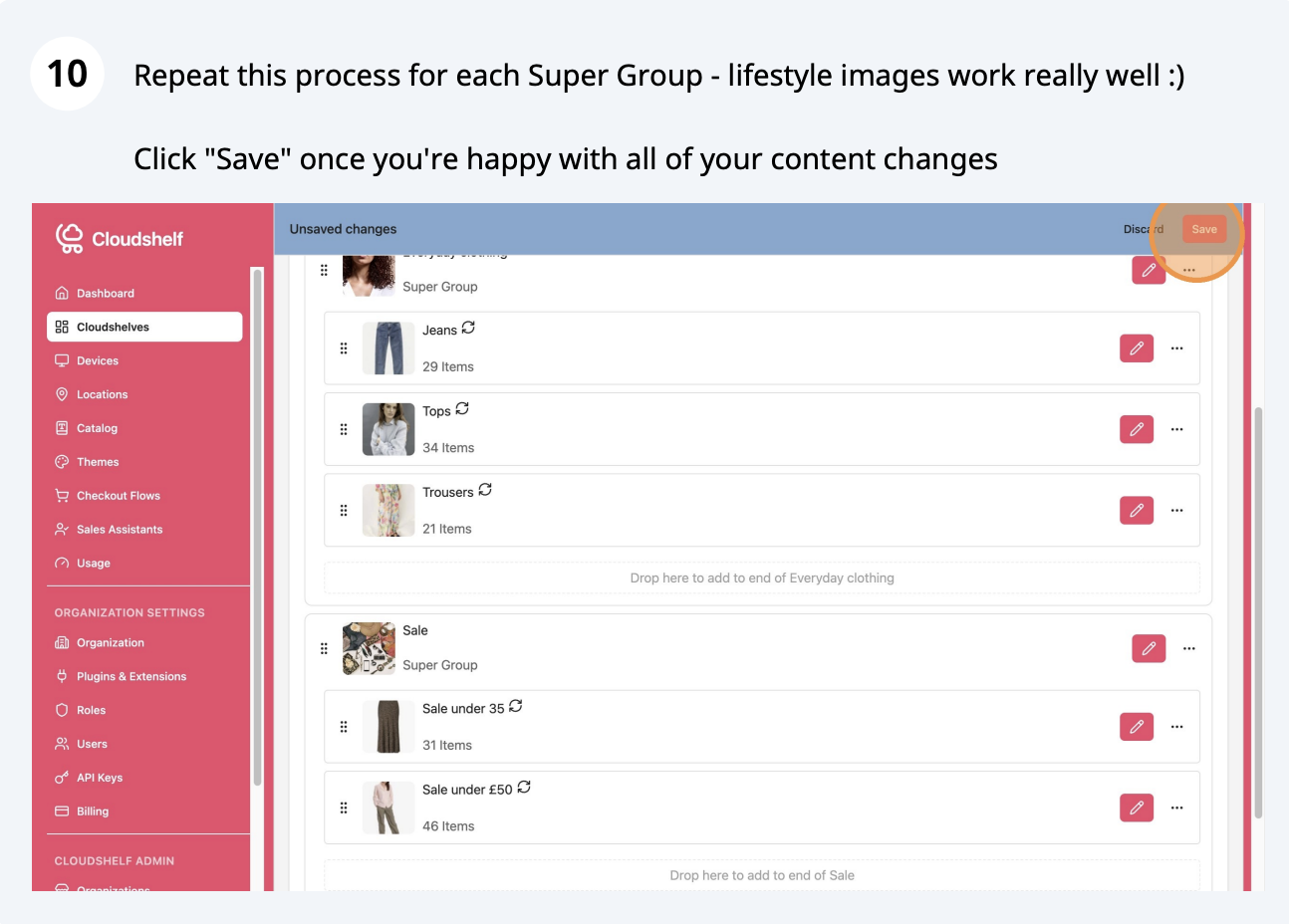Click the Everyday clothing thumbnail image
The height and width of the screenshot is (924, 1289).
(369, 275)
